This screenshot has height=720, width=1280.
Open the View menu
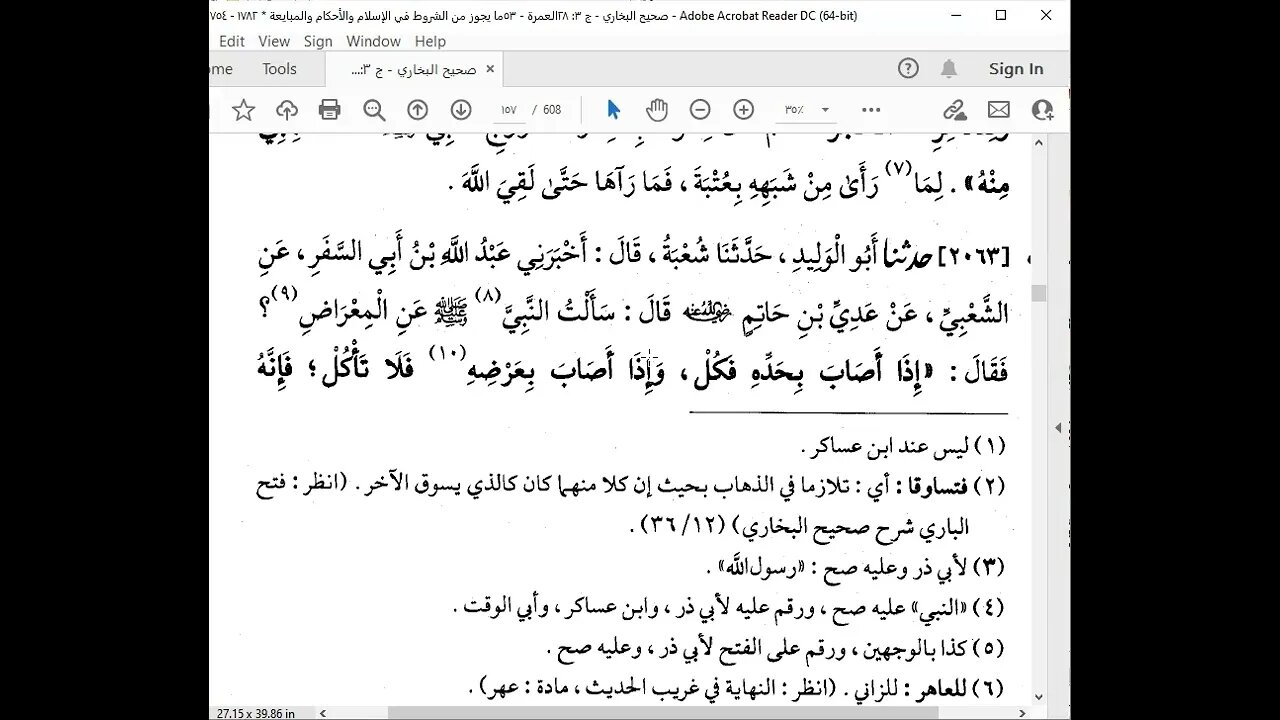click(x=274, y=41)
